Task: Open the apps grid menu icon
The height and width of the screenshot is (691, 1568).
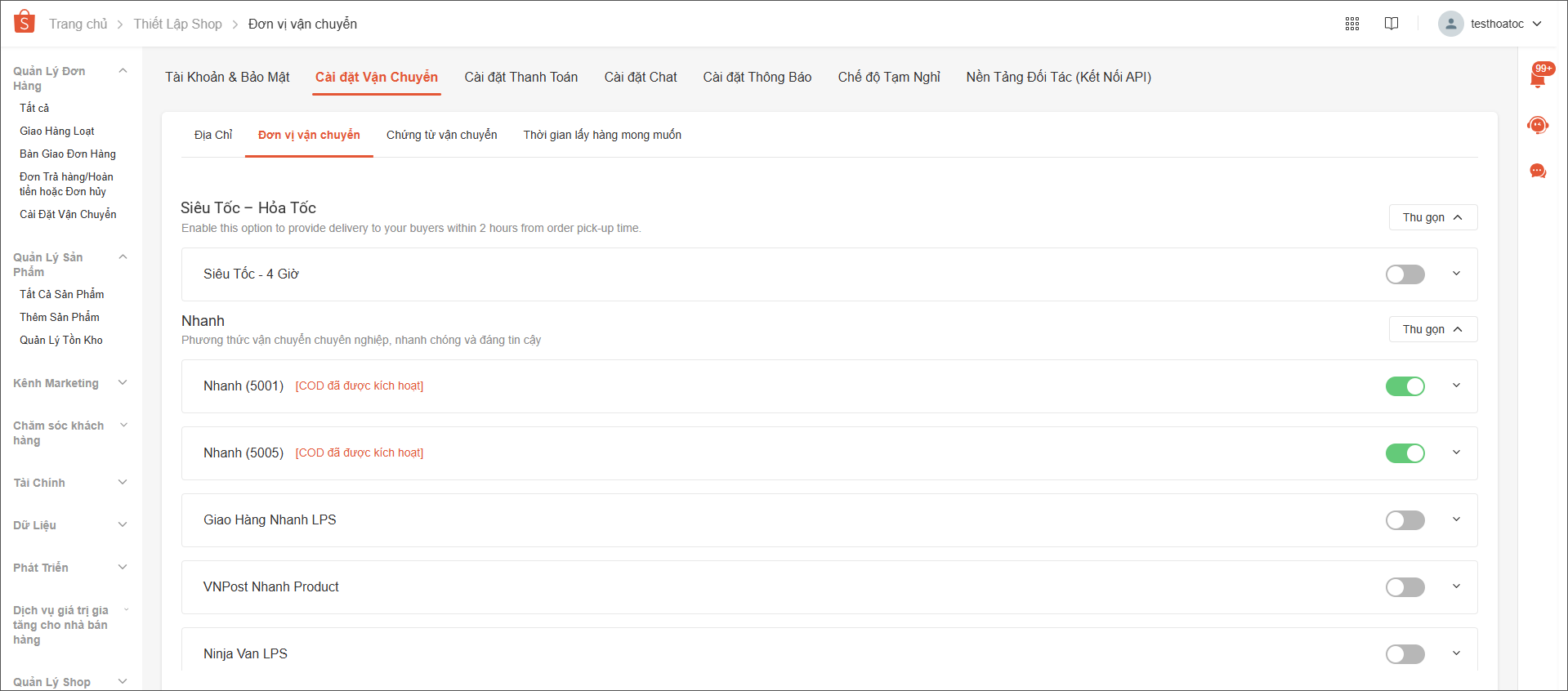Action: pyautogui.click(x=1351, y=24)
